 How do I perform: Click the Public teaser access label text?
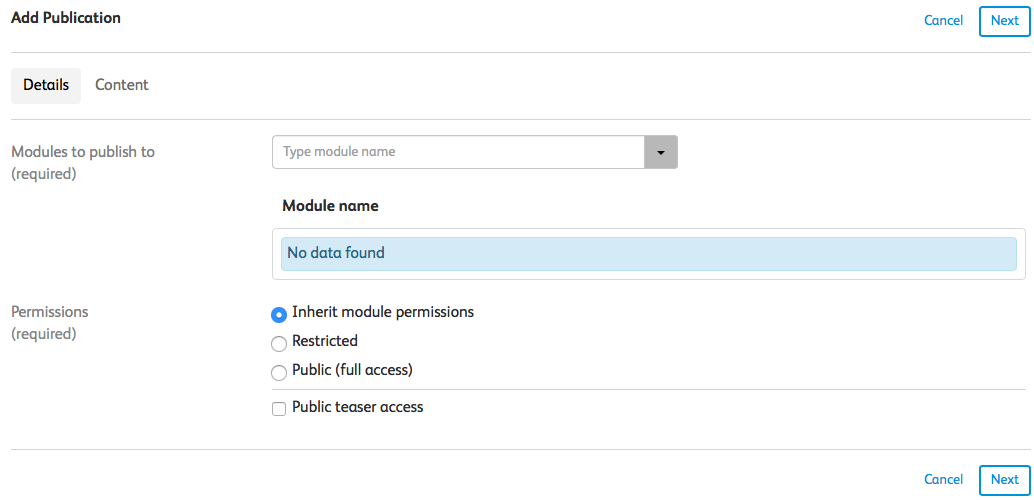[357, 407]
